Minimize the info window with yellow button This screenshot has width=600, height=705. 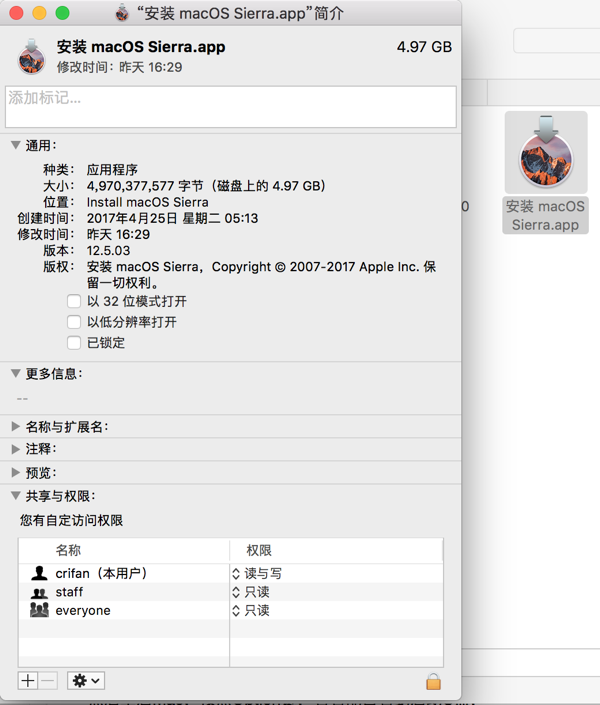point(39,13)
